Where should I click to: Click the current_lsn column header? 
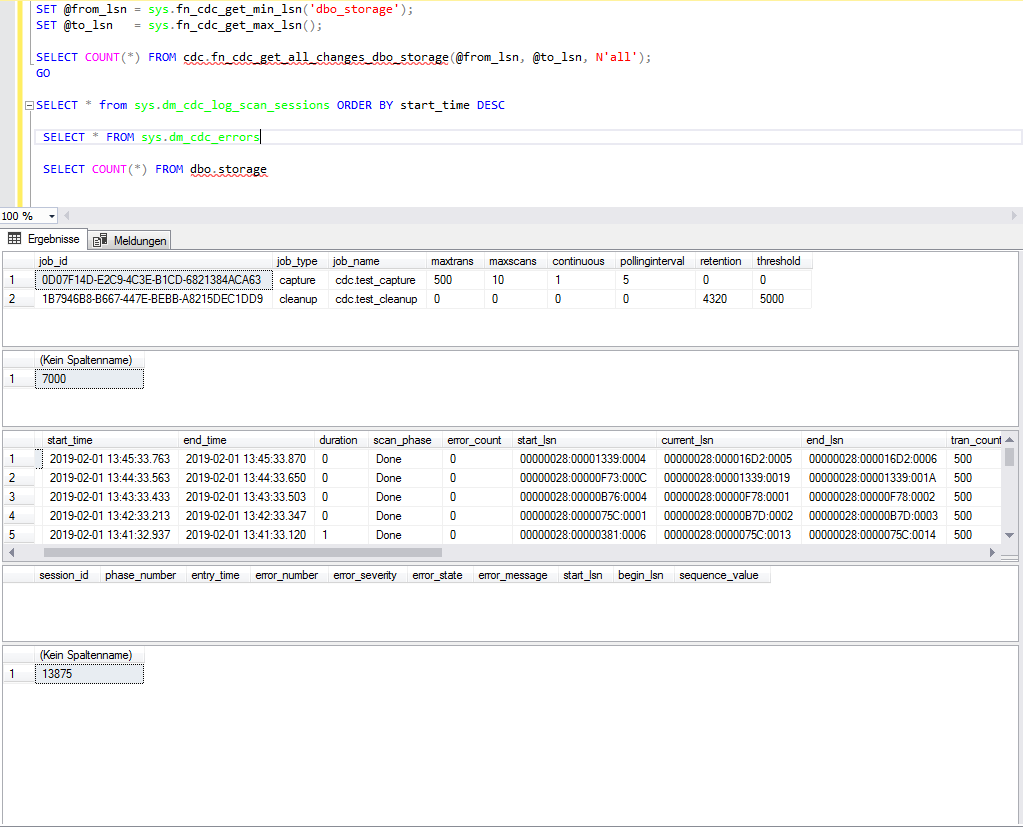point(729,440)
